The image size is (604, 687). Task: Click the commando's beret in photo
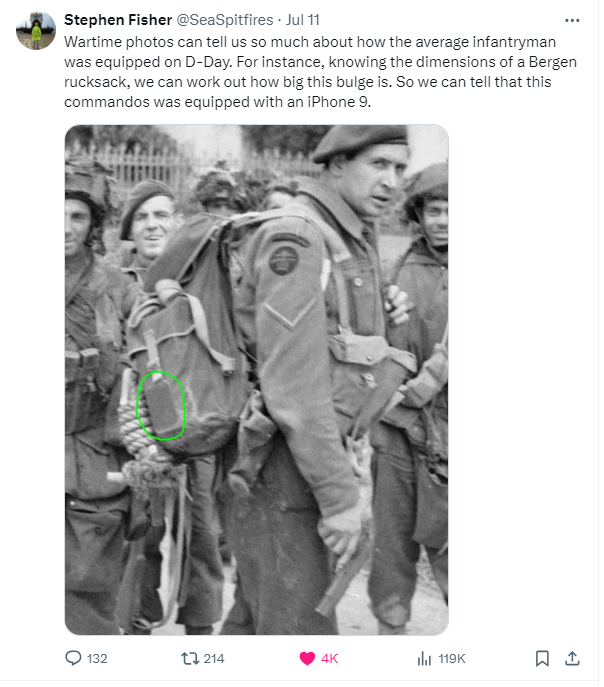[x=360, y=141]
